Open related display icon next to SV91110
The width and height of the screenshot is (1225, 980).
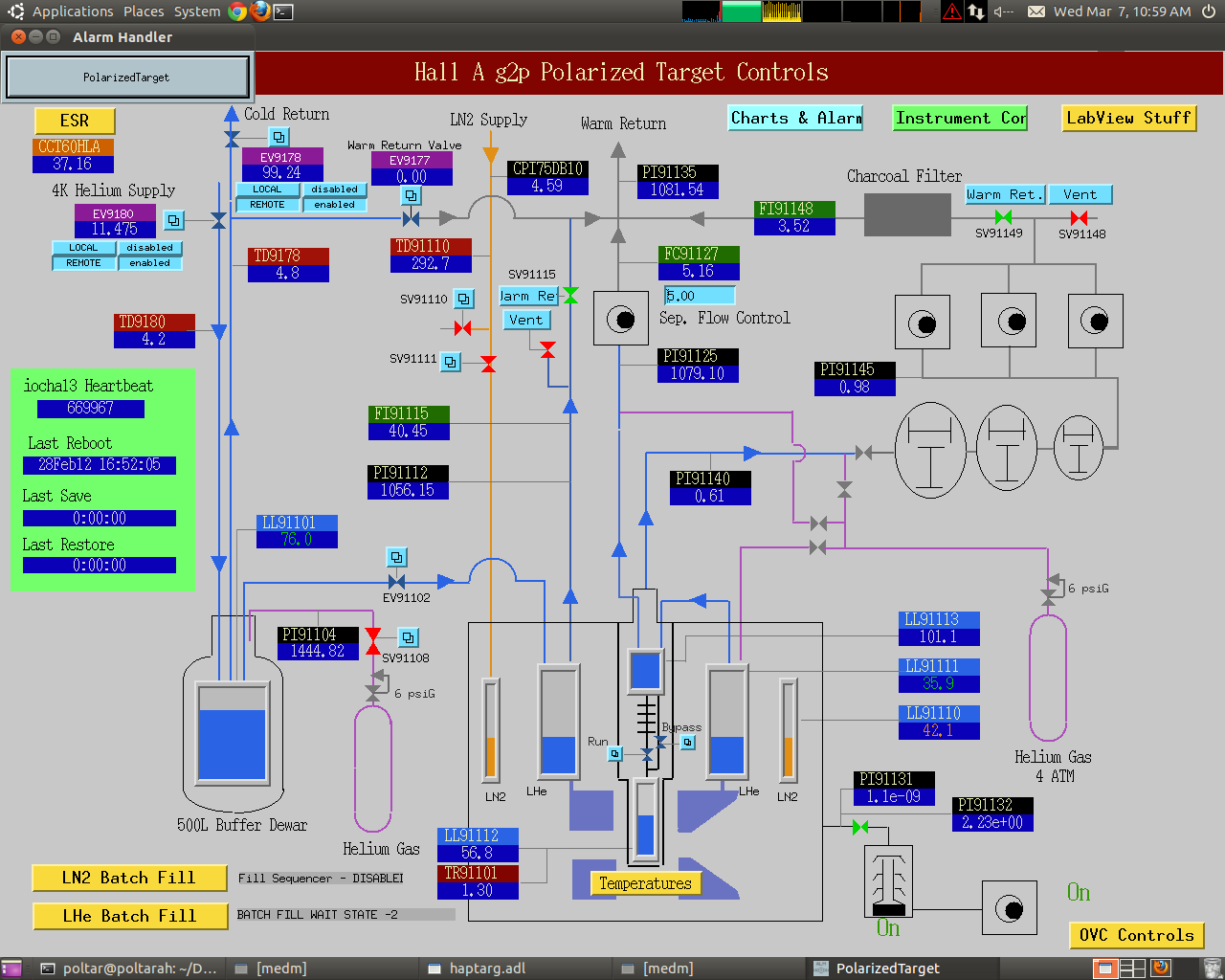click(x=463, y=299)
